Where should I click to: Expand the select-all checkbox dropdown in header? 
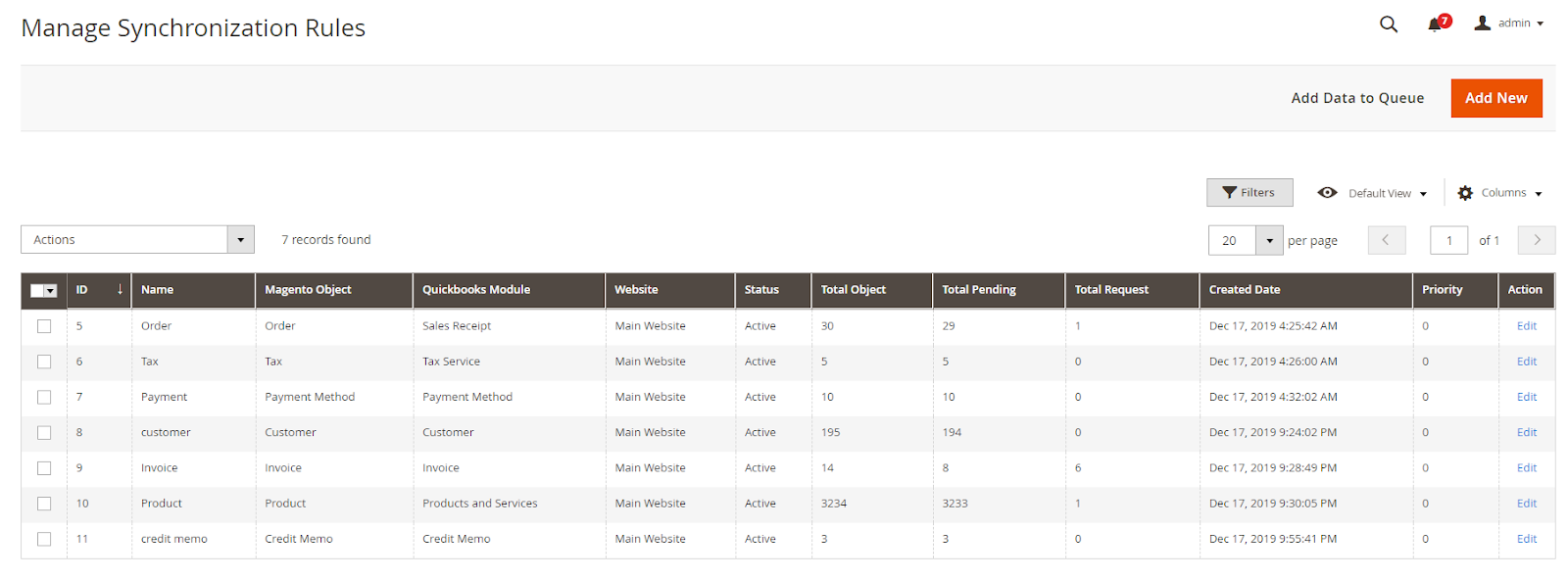[x=51, y=291]
